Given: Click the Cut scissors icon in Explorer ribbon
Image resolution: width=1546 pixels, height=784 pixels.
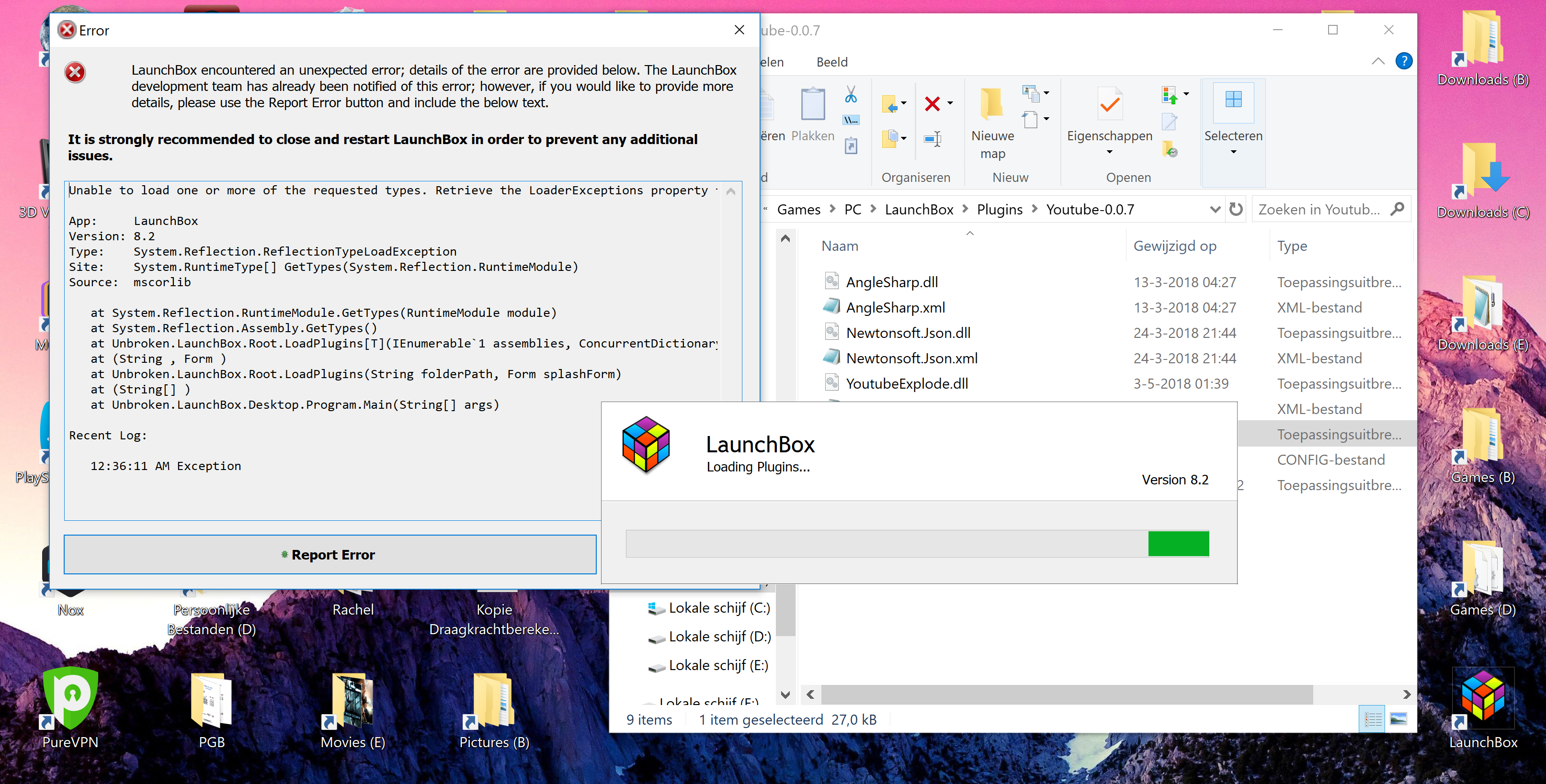Looking at the screenshot, I should point(851,94).
